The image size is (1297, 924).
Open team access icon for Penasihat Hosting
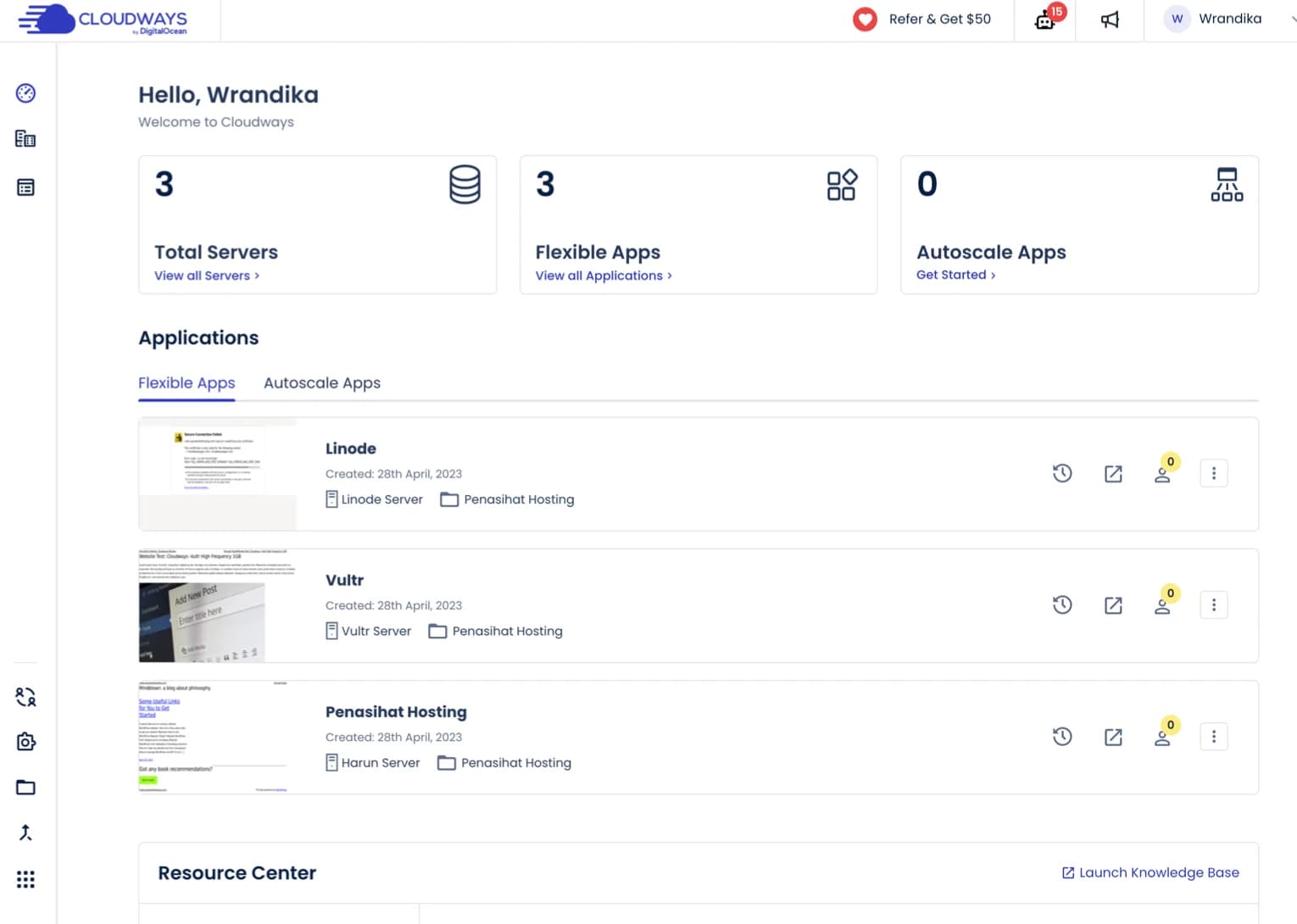pos(1163,737)
